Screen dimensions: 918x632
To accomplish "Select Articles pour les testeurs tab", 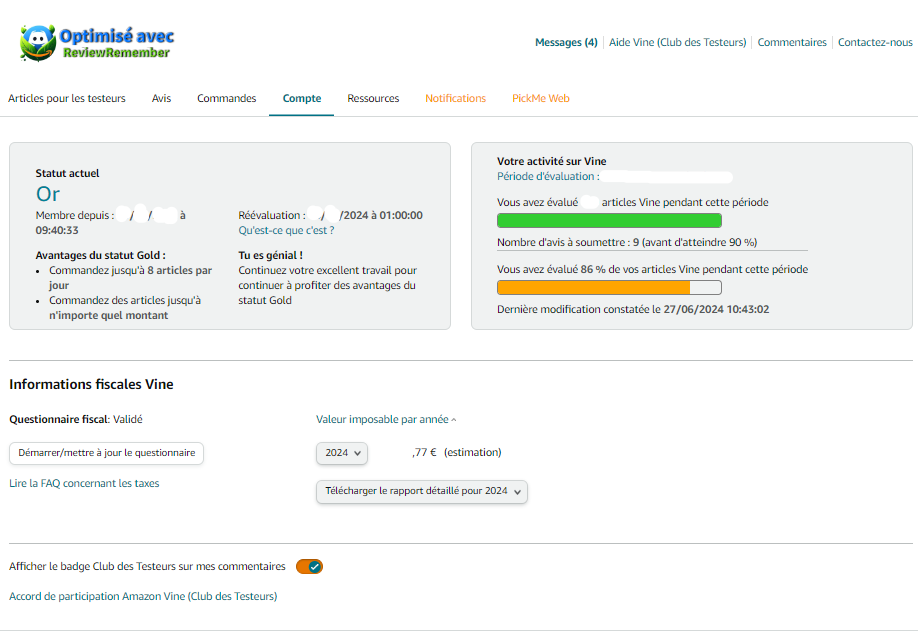I will 67,98.
